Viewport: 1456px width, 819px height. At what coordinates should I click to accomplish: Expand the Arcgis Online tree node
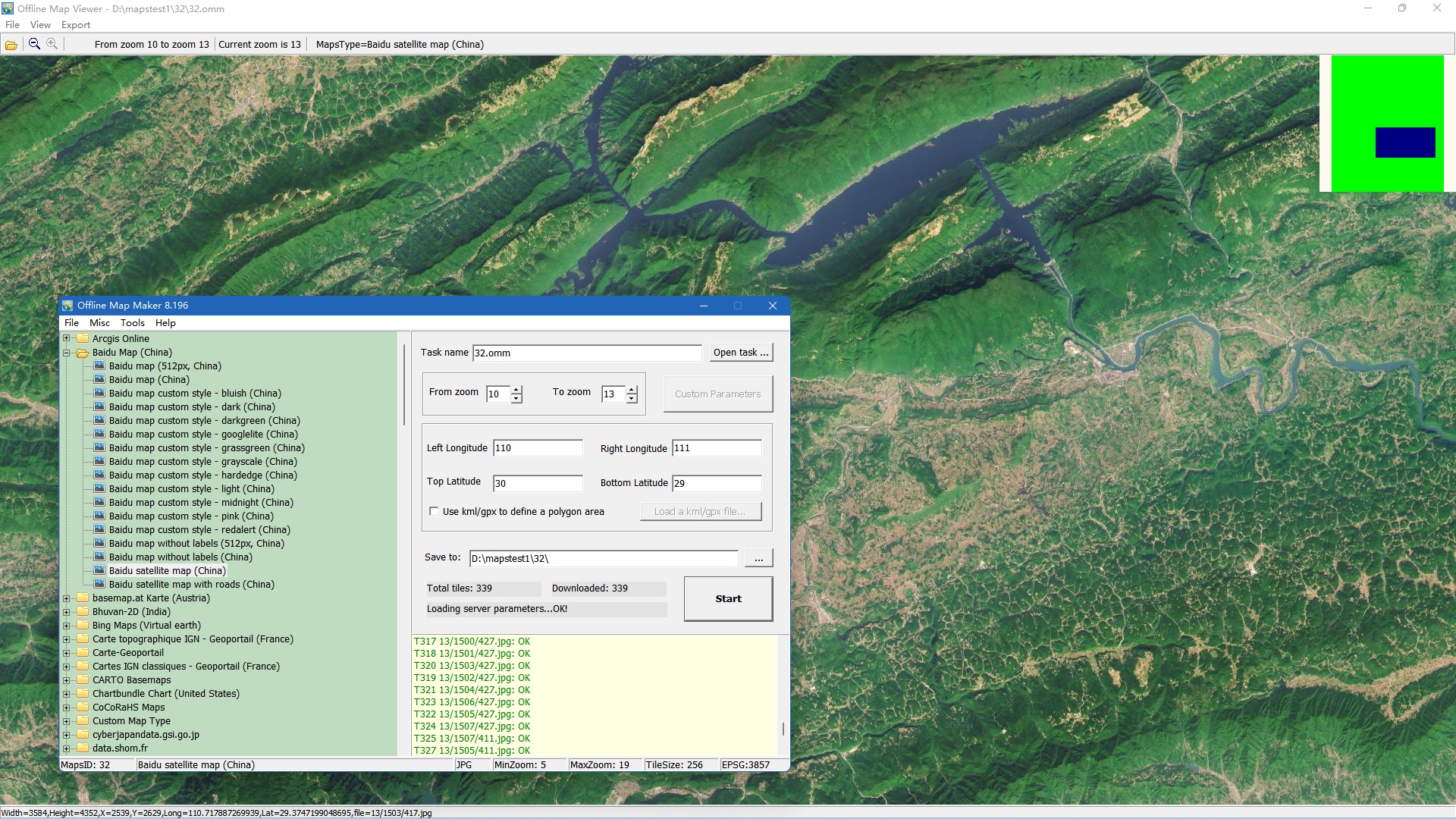[67, 339]
